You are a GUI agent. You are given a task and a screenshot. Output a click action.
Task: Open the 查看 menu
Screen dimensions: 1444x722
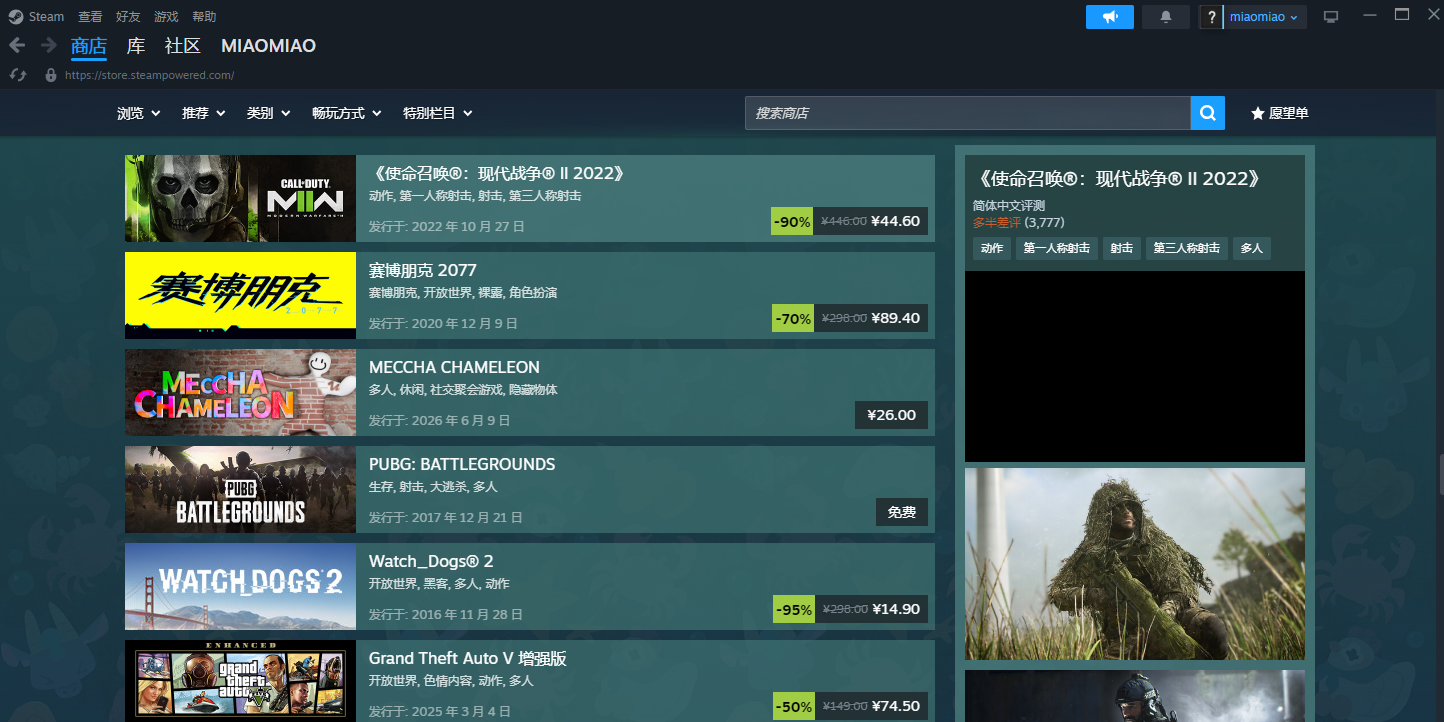[x=90, y=16]
